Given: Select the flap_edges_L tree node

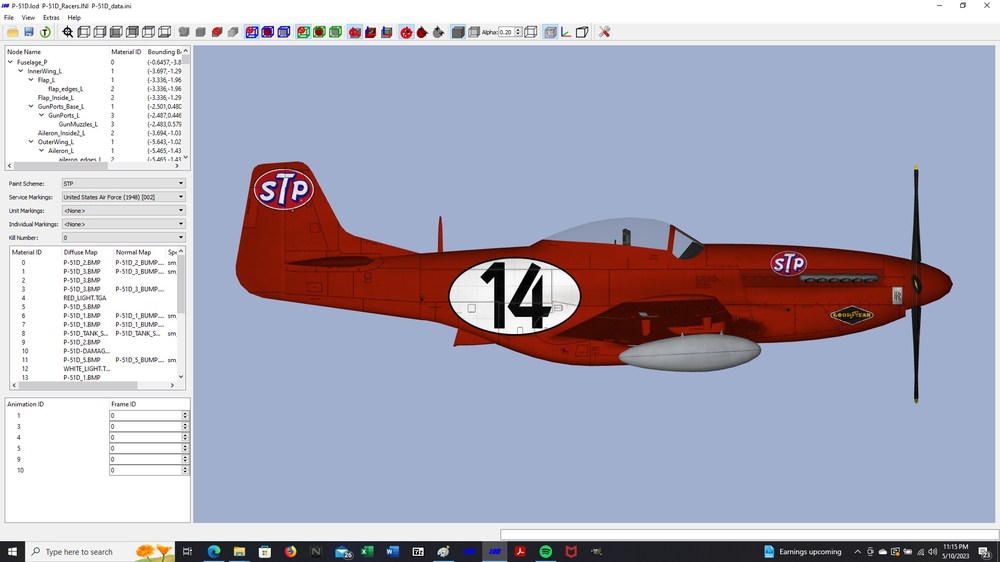Looking at the screenshot, I should [x=66, y=89].
